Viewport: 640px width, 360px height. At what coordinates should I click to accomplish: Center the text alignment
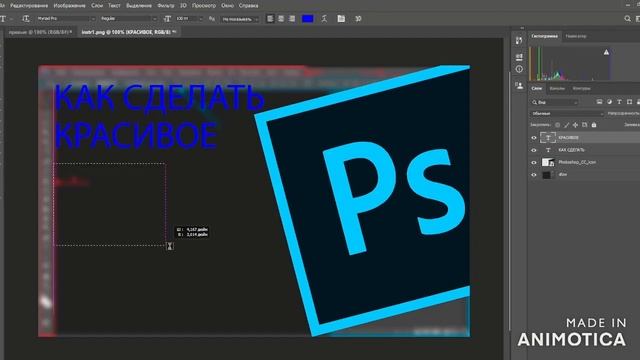coord(281,19)
